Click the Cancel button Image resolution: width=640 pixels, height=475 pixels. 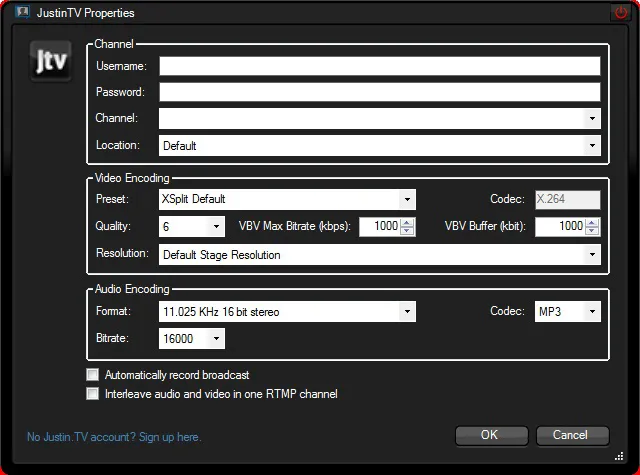point(572,435)
